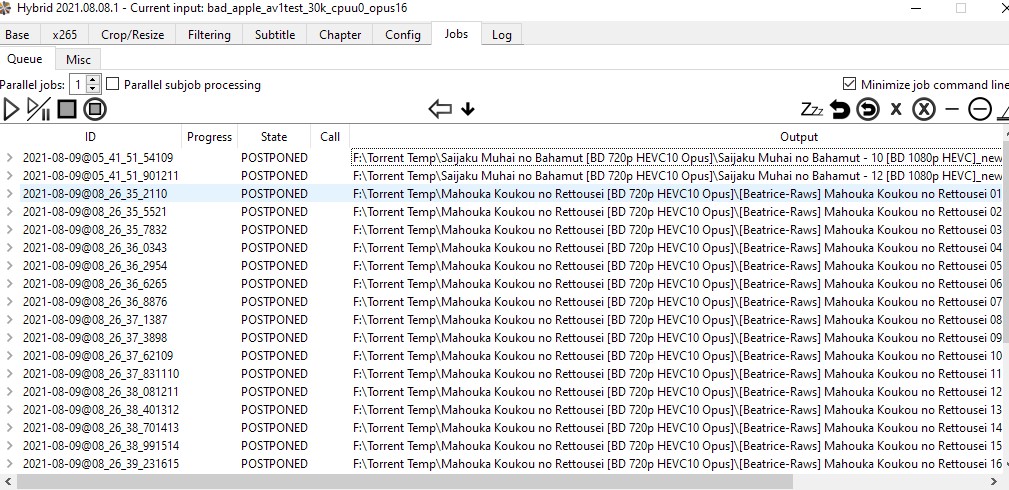Click the circled undo arrow icon
Screen dimensions: 1009x490
coord(868,109)
